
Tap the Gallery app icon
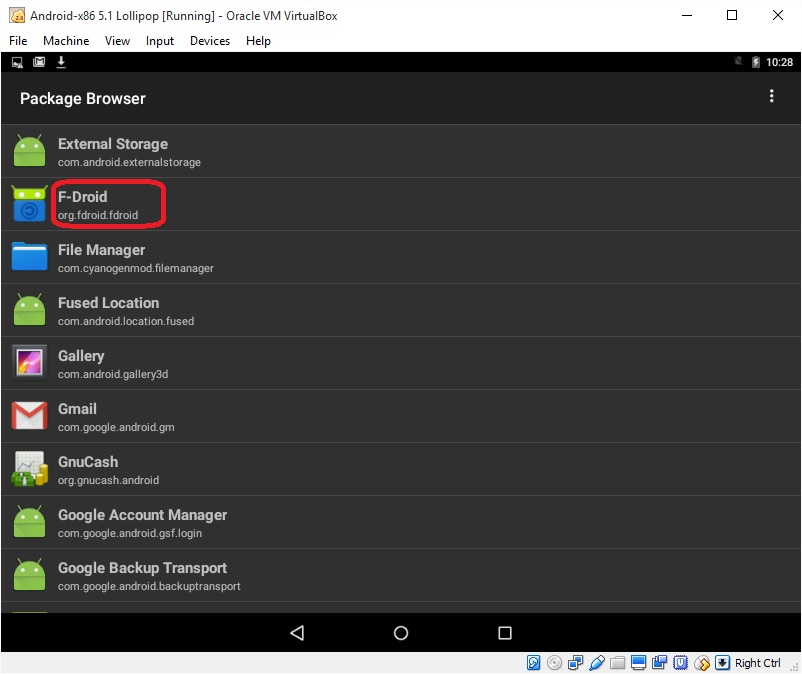click(x=29, y=362)
